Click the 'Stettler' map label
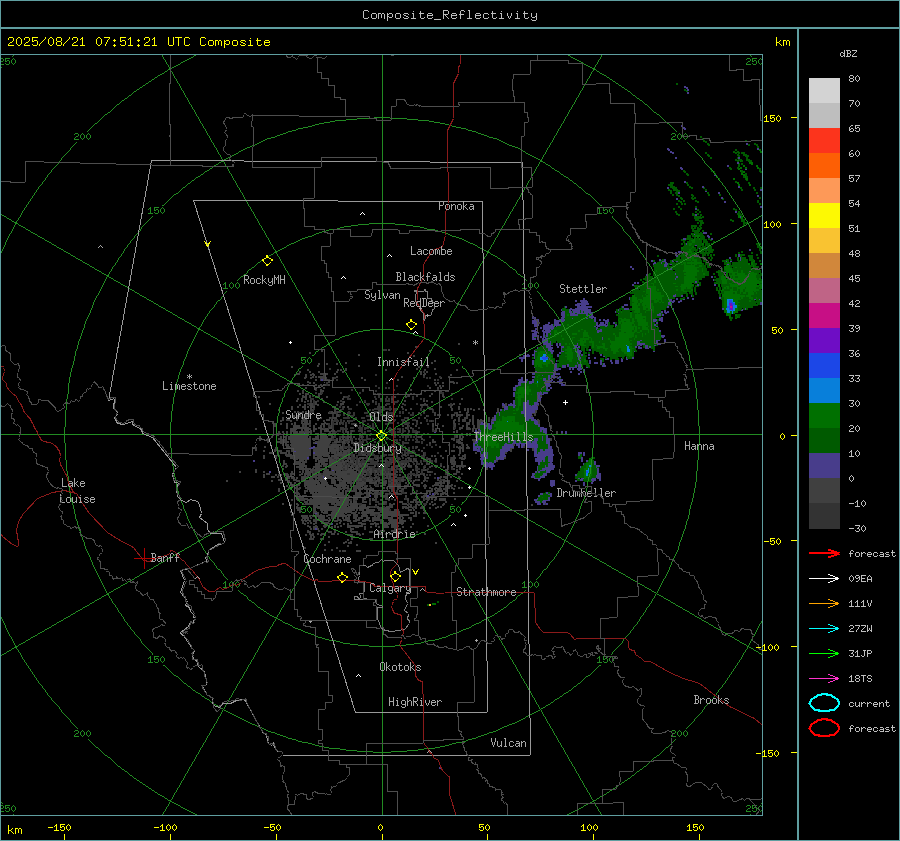This screenshot has height=841, width=900. click(583, 289)
